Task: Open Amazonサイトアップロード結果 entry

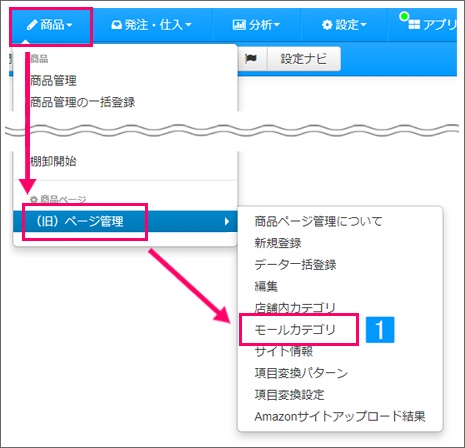Action: (340, 416)
